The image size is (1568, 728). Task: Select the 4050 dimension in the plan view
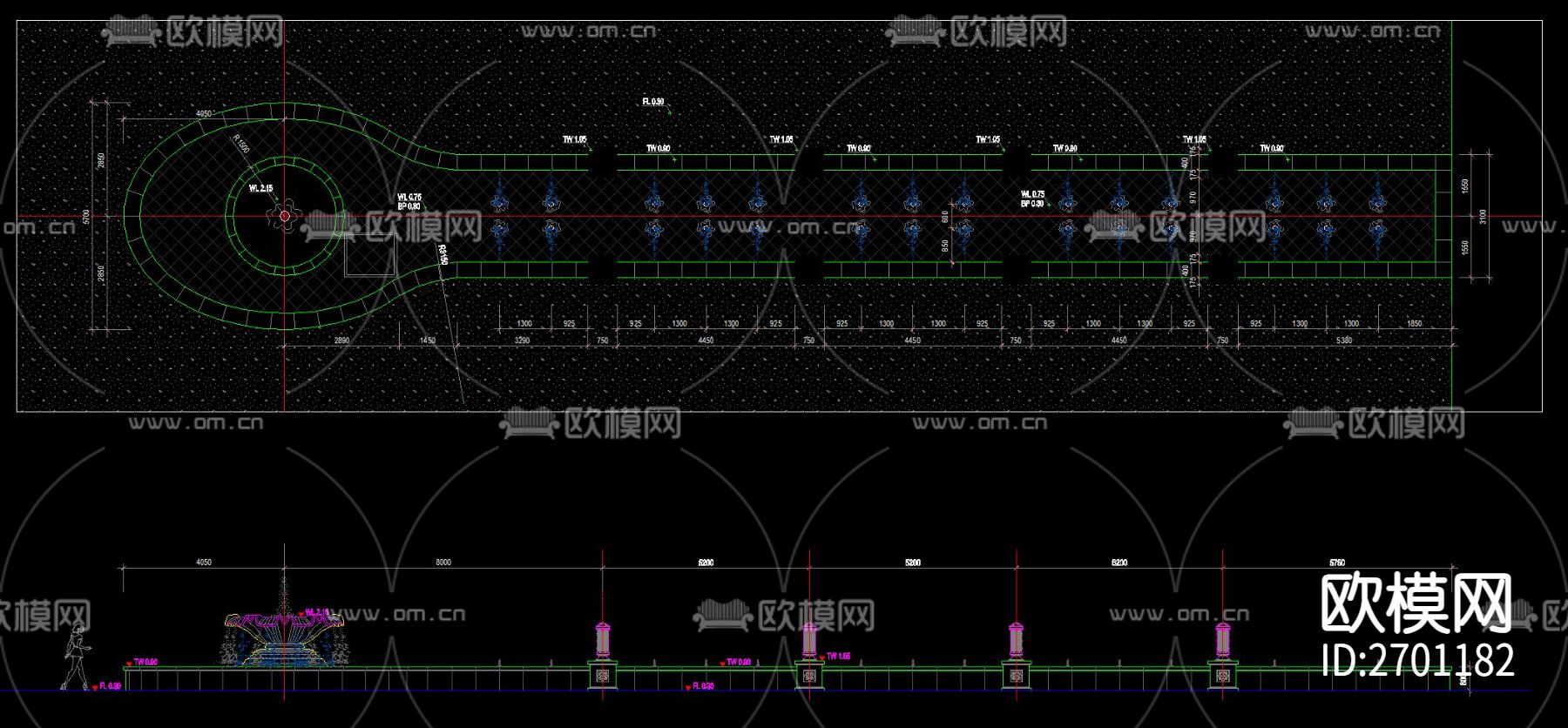coord(203,114)
